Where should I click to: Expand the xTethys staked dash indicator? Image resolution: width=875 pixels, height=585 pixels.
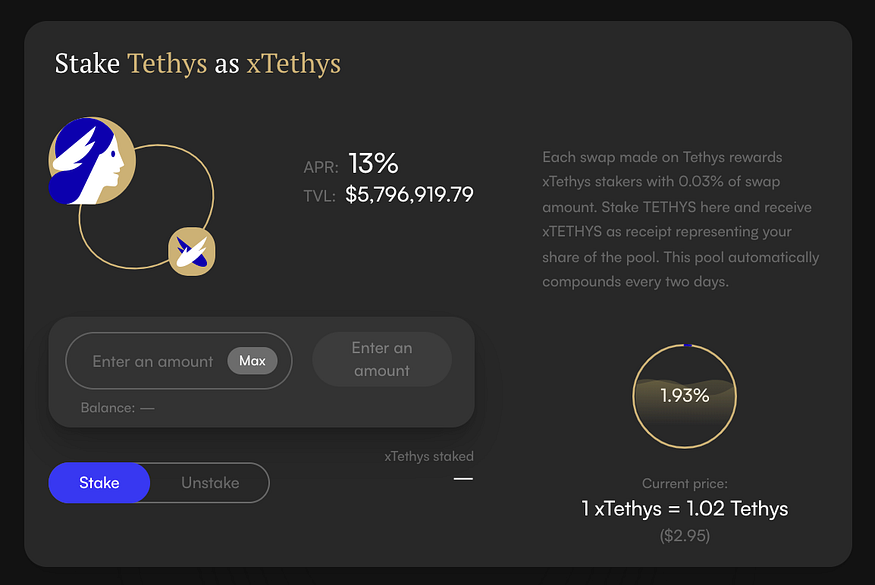462,479
